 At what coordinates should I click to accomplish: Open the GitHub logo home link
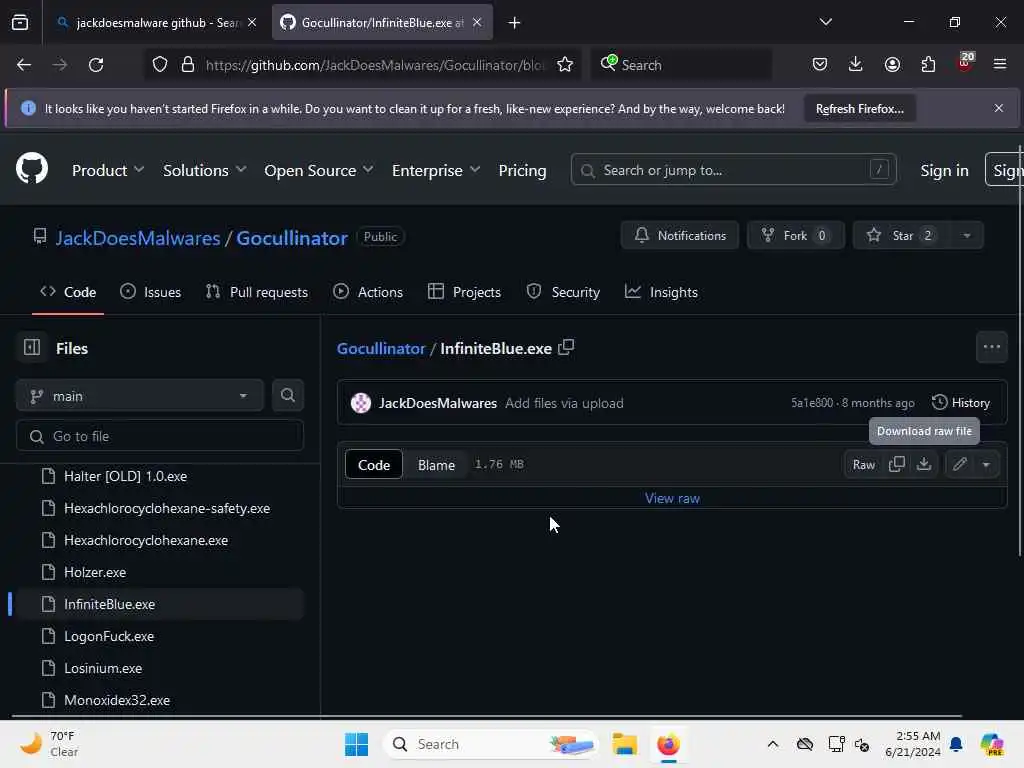(x=31, y=169)
